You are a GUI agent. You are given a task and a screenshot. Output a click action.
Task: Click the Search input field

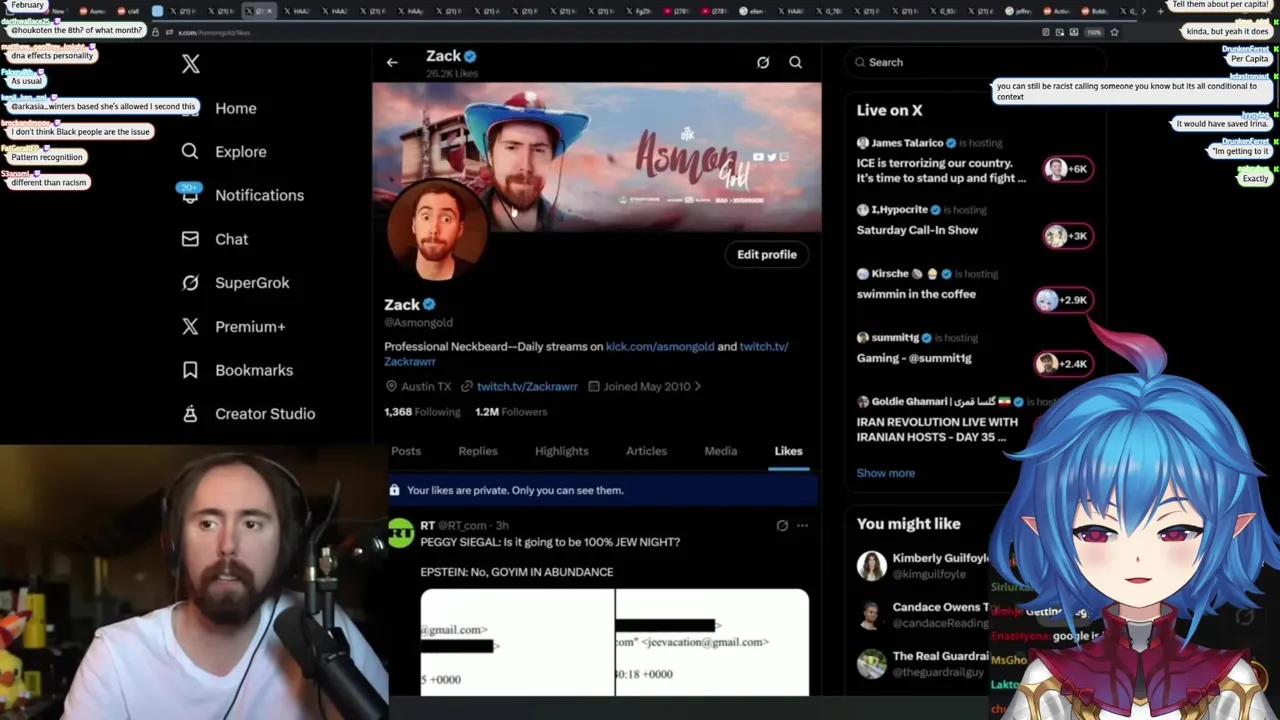(x=975, y=62)
